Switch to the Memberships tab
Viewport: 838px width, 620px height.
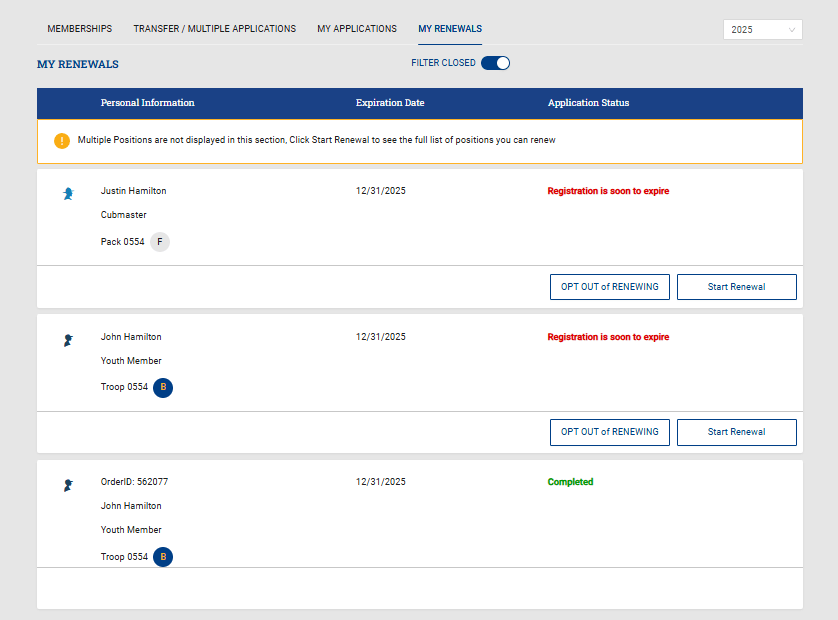tap(80, 29)
